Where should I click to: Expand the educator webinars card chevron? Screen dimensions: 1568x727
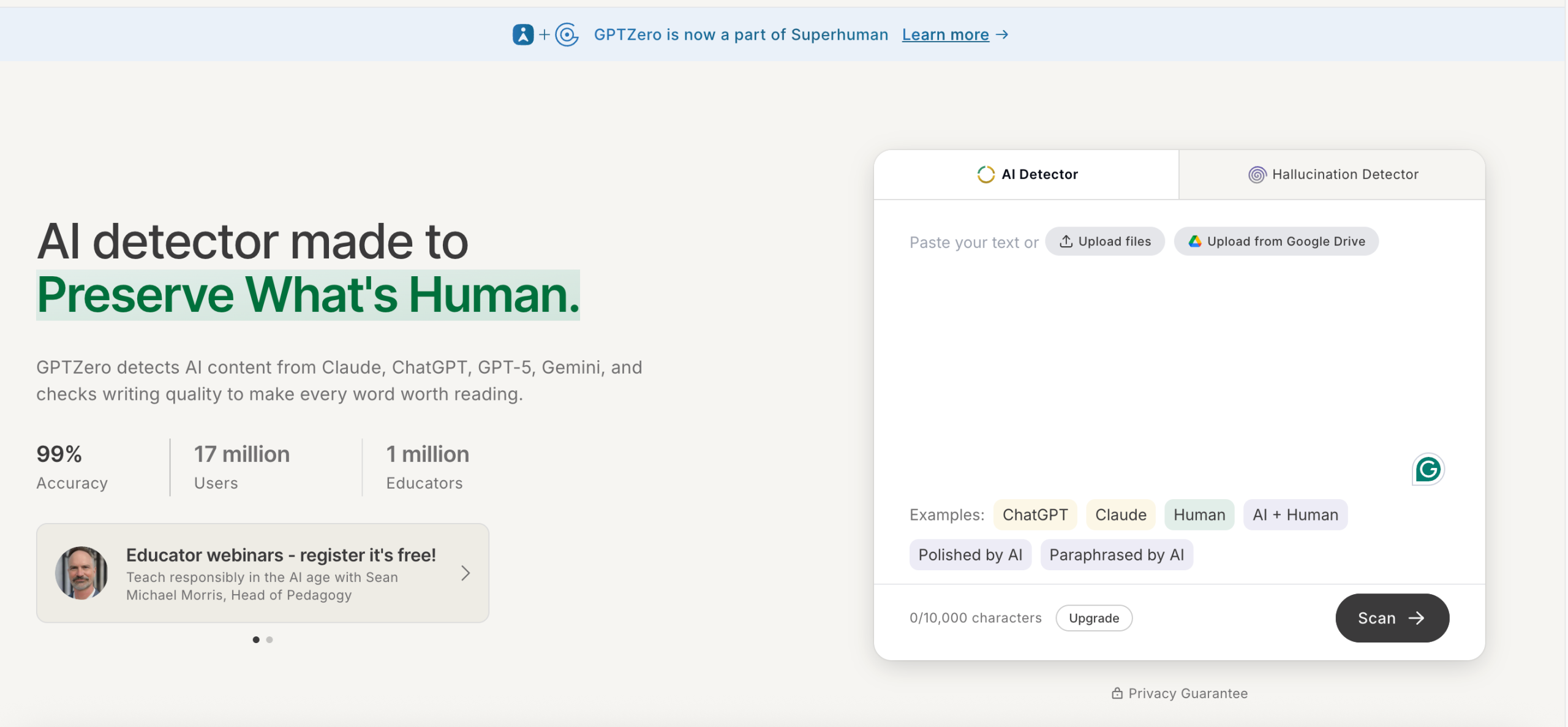click(466, 573)
